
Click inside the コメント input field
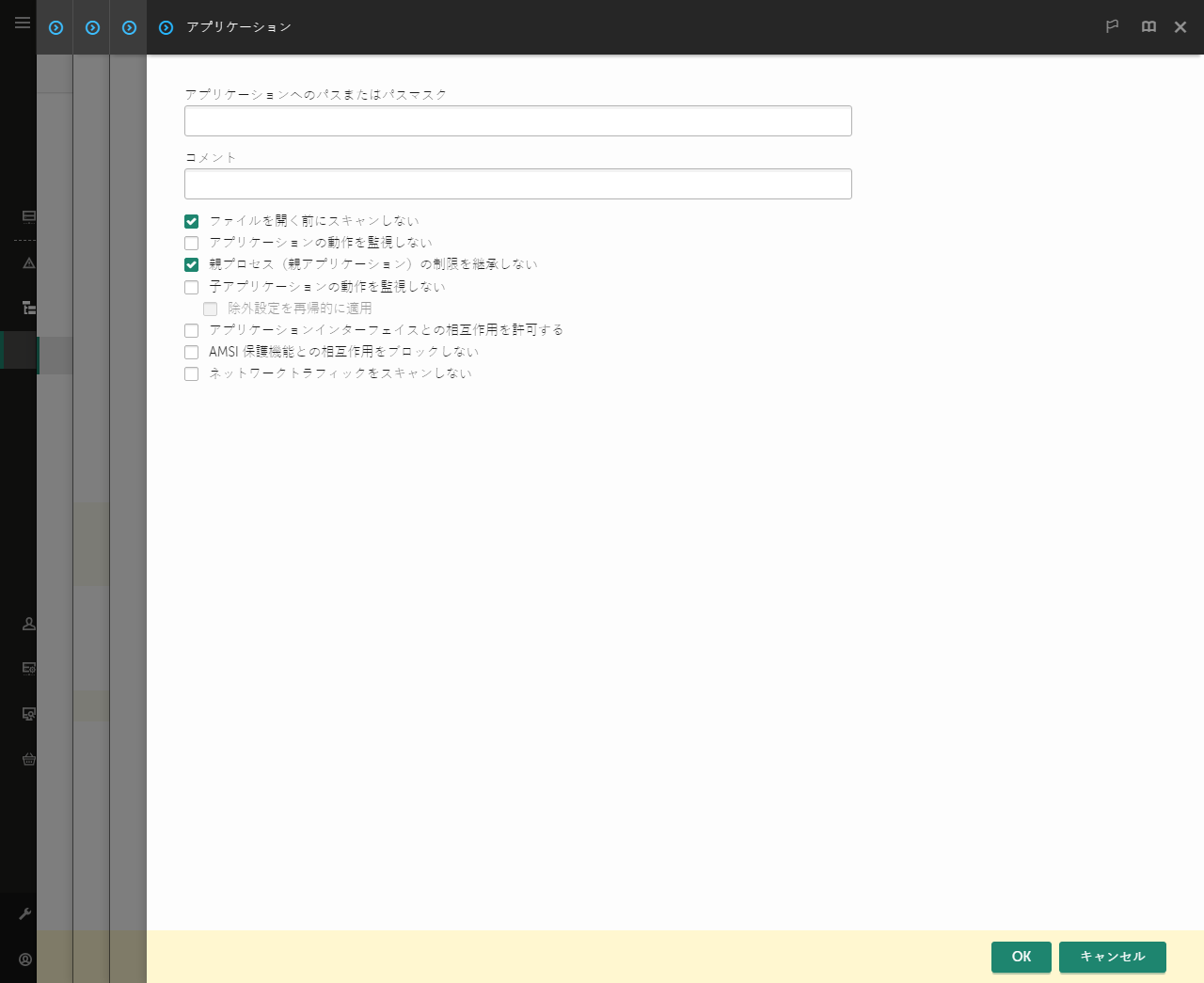click(x=517, y=183)
